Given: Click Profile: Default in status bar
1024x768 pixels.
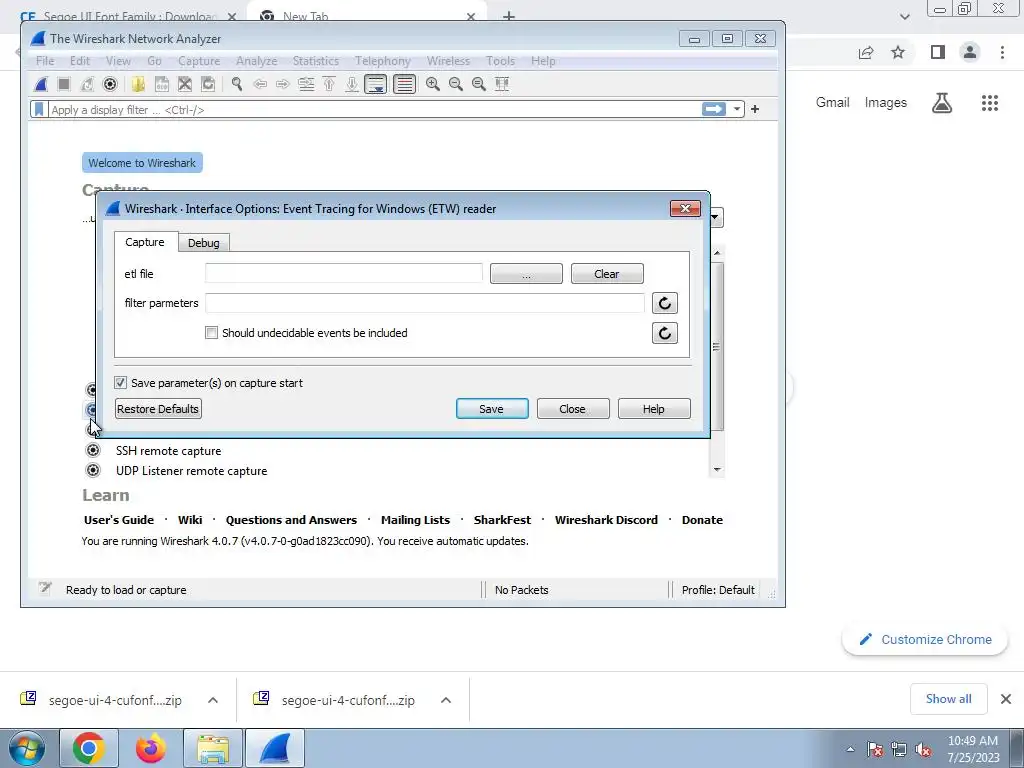Looking at the screenshot, I should point(718,590).
